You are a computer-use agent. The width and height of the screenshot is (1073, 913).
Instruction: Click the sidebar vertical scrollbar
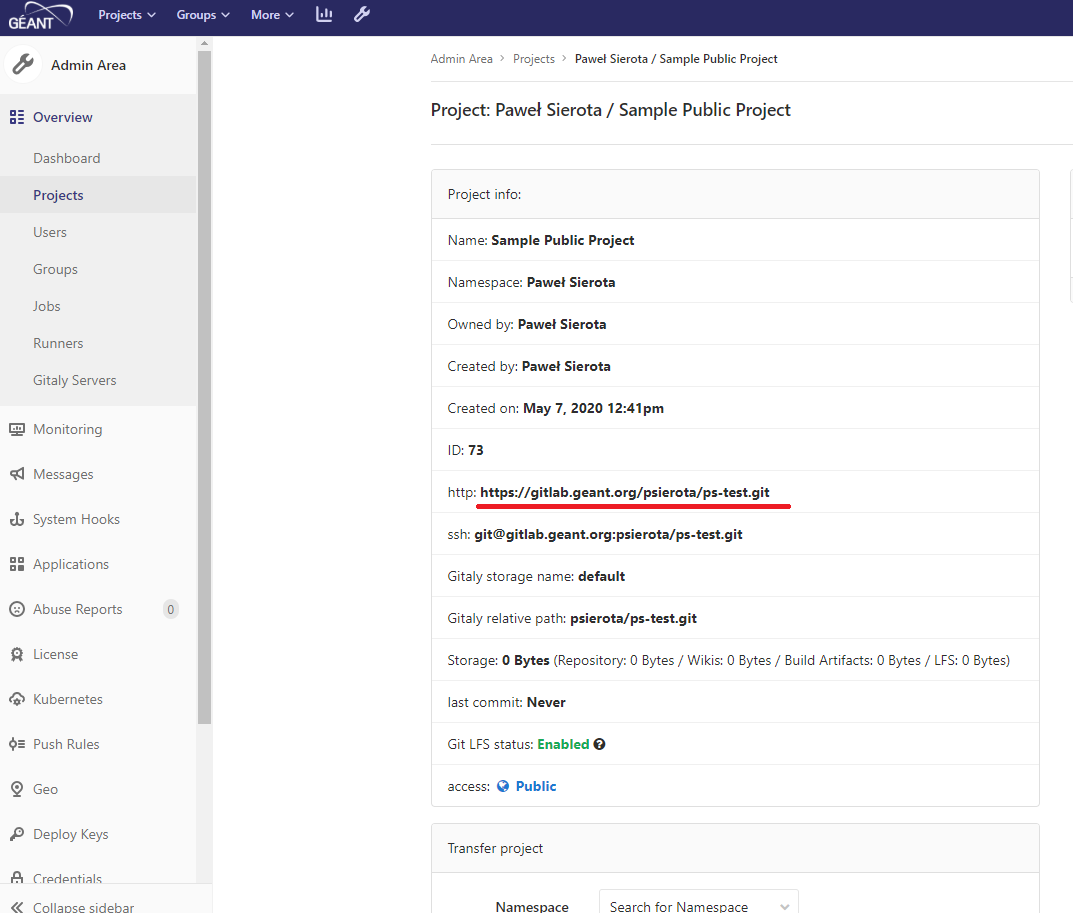tap(204, 387)
